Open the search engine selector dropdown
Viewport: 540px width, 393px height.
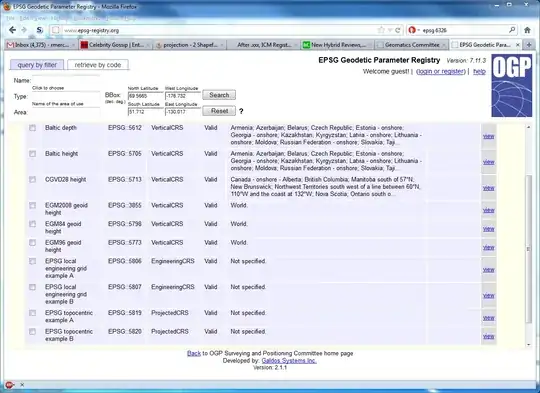414,30
